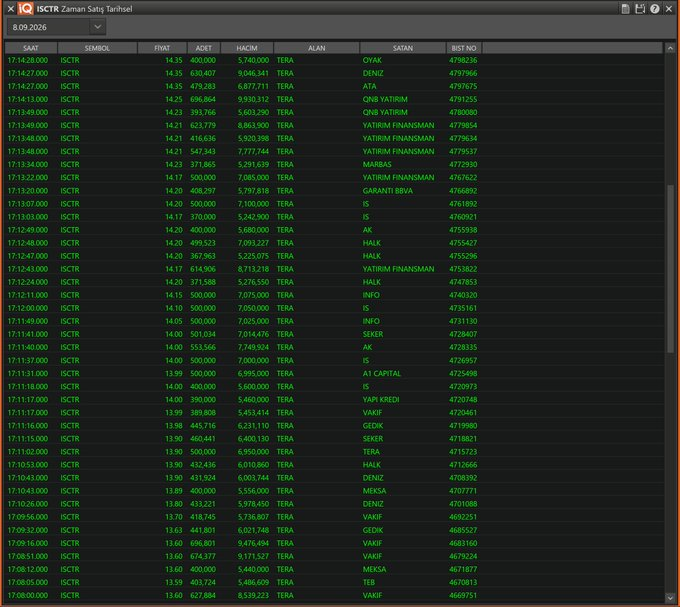Select quantity 501,034 cell
This screenshot has width=680, height=607.
pos(203,334)
